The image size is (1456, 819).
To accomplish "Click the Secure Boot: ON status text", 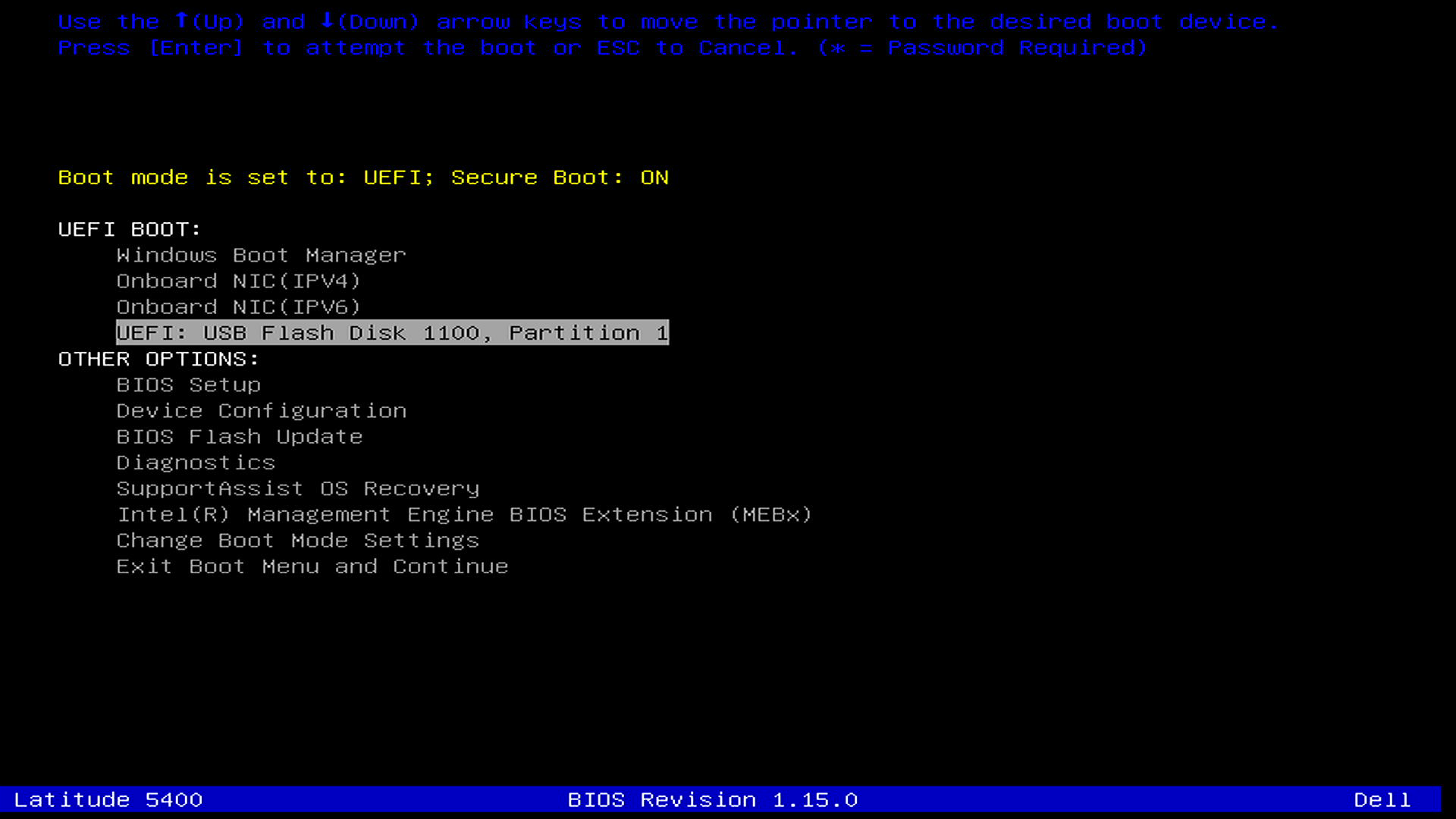I will (559, 177).
